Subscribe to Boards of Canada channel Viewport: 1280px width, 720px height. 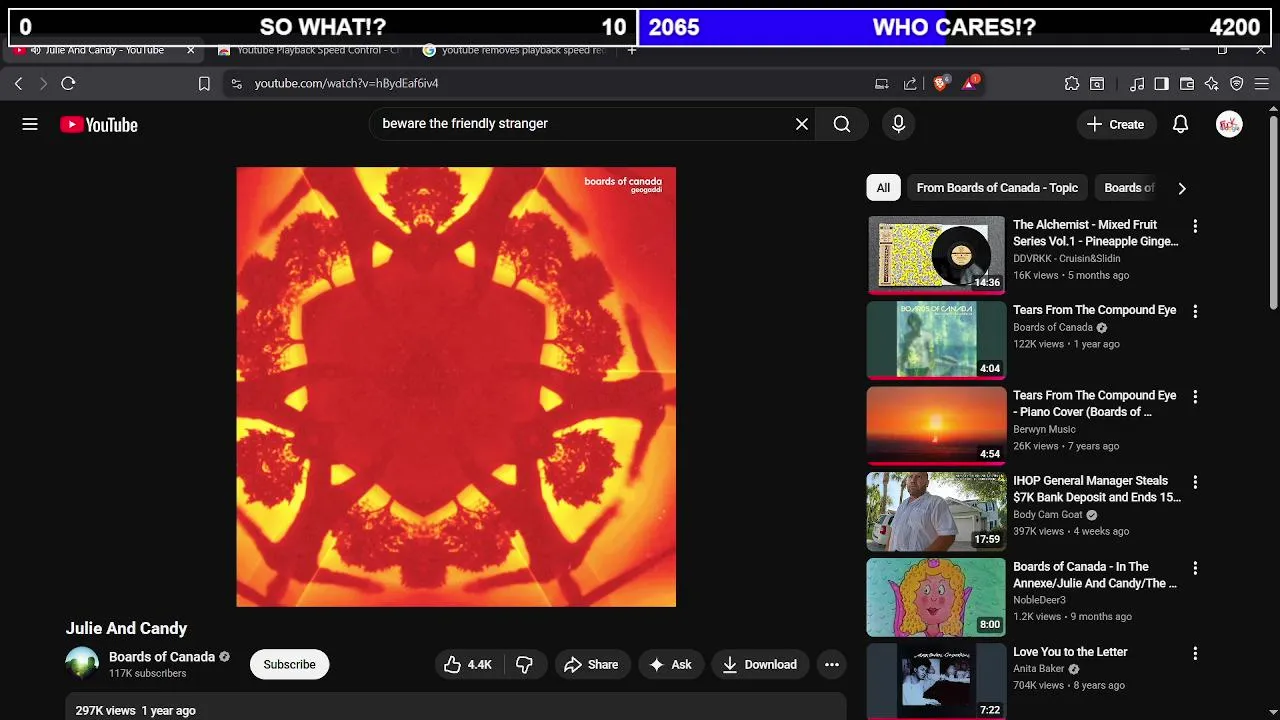pyautogui.click(x=289, y=664)
